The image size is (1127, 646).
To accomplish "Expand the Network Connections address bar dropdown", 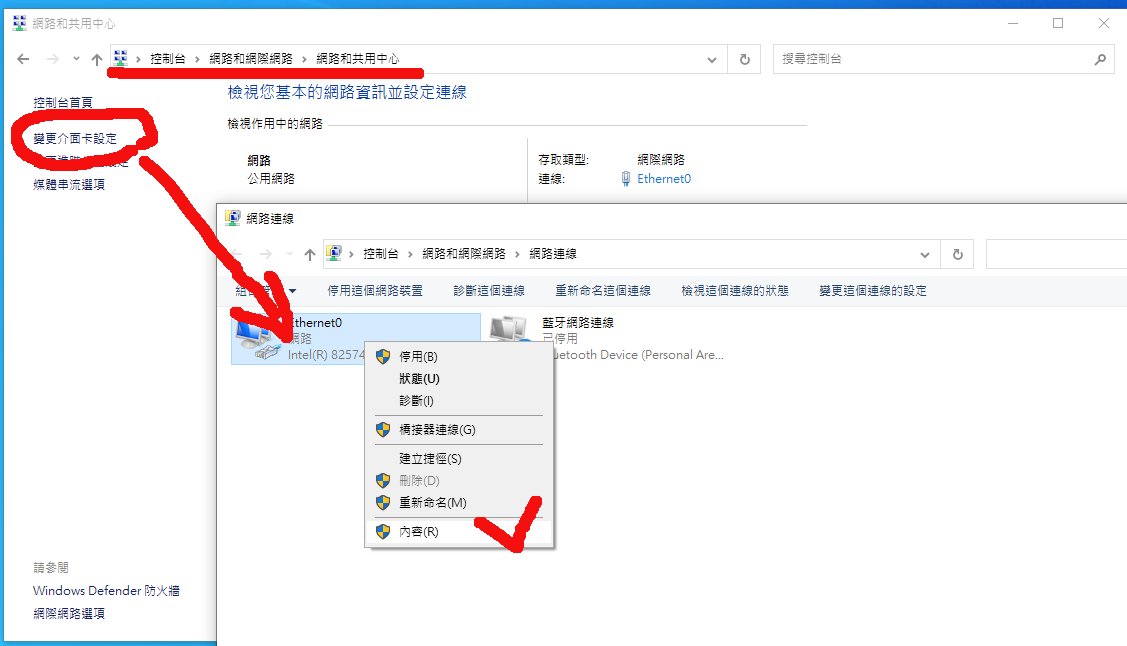I will click(x=925, y=254).
